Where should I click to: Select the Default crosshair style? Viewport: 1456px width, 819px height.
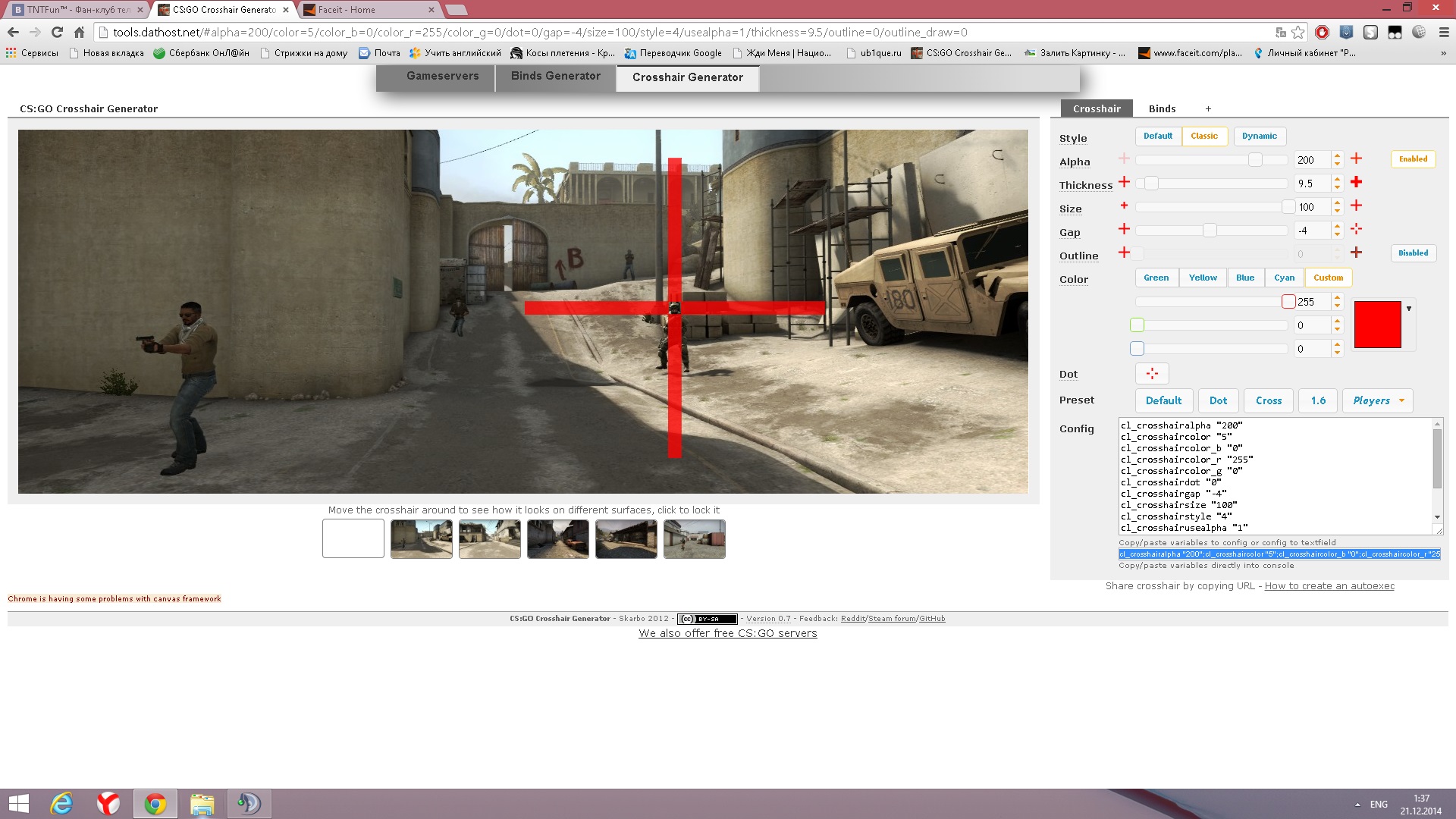(x=1157, y=136)
